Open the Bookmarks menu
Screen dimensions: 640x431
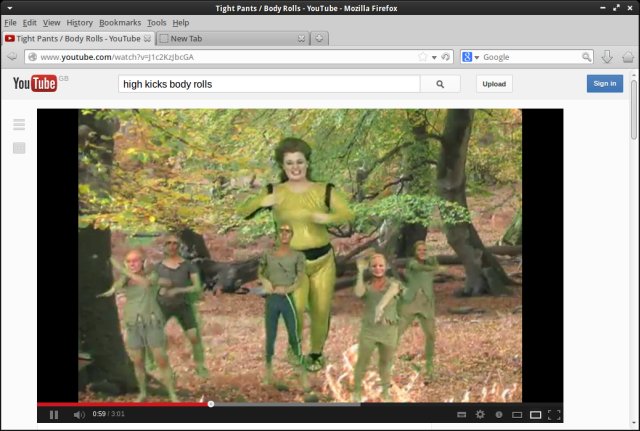(120, 23)
